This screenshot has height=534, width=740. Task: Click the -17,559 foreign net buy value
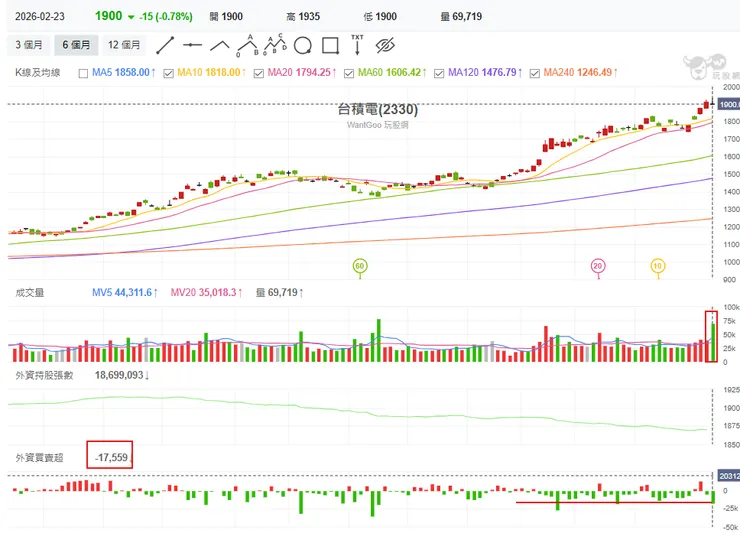click(111, 458)
